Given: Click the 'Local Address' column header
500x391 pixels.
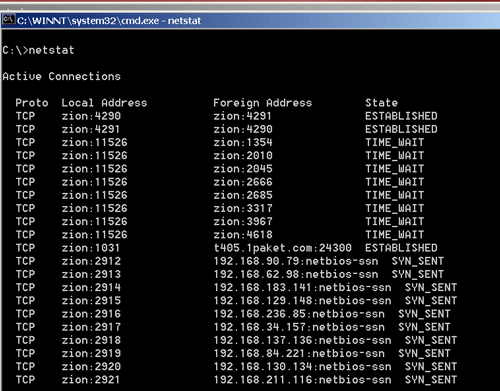Looking at the screenshot, I should click(104, 103).
